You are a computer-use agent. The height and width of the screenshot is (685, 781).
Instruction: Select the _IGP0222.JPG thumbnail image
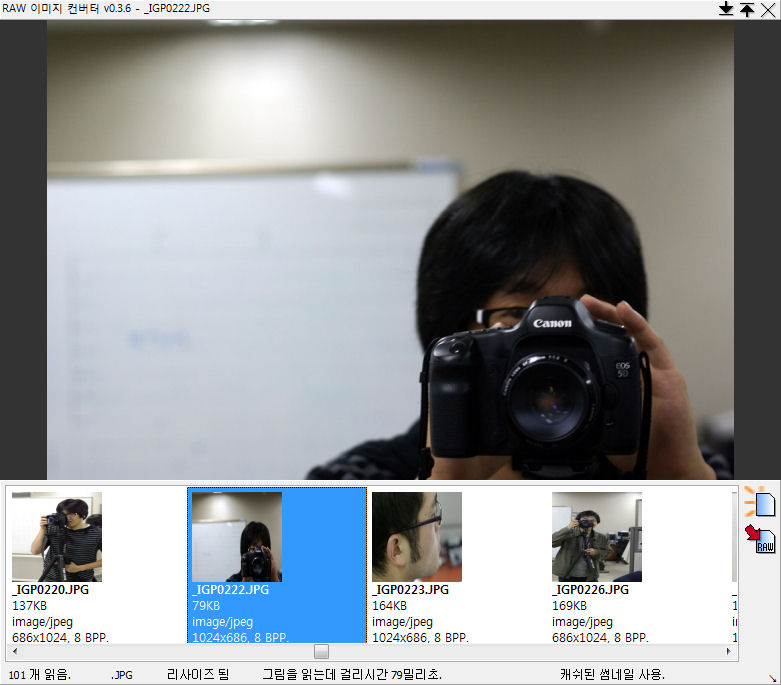tap(237, 537)
